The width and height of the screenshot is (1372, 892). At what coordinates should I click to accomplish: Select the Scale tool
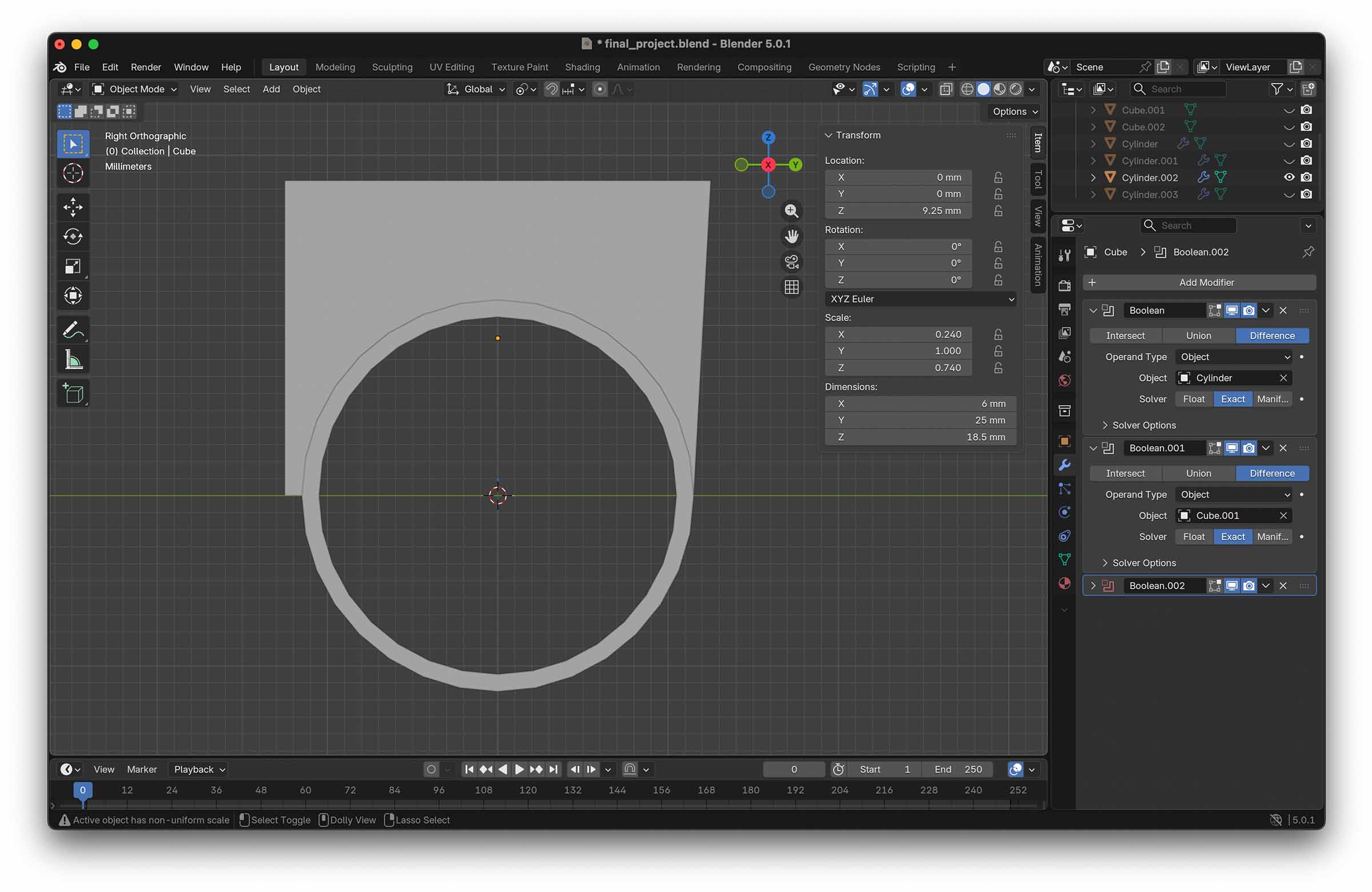pos(73,266)
